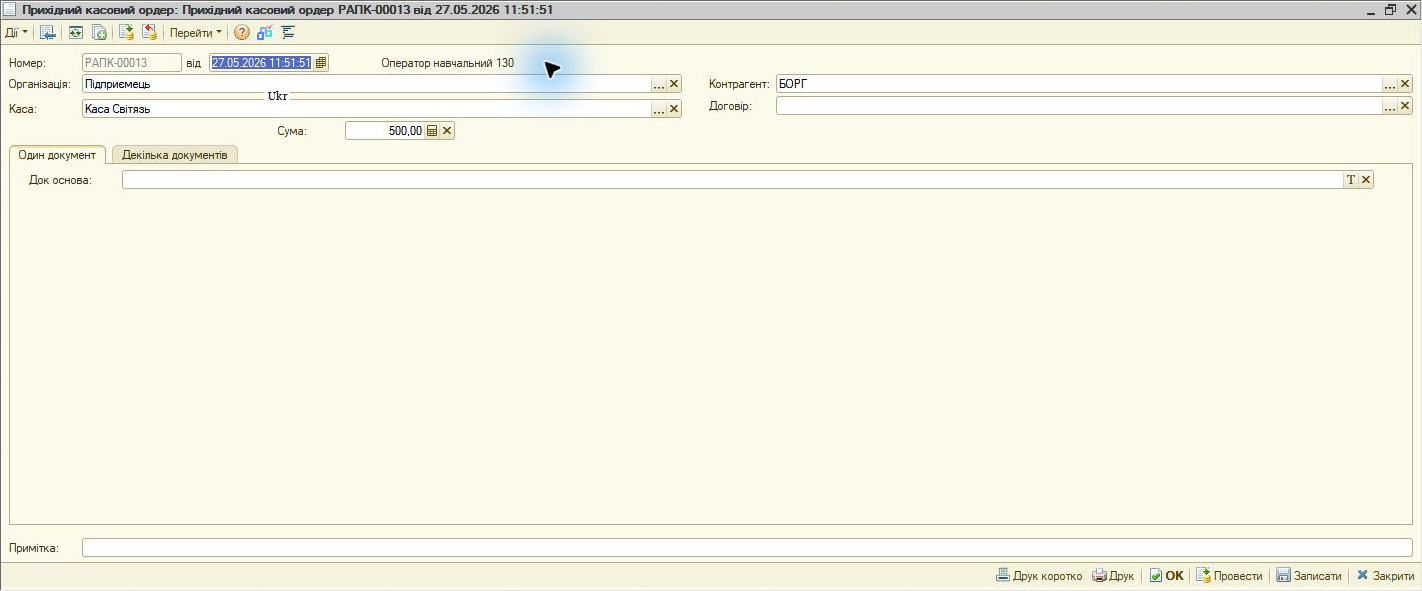Clear the Договір field
This screenshot has height=591, width=1422.
tap(1405, 106)
